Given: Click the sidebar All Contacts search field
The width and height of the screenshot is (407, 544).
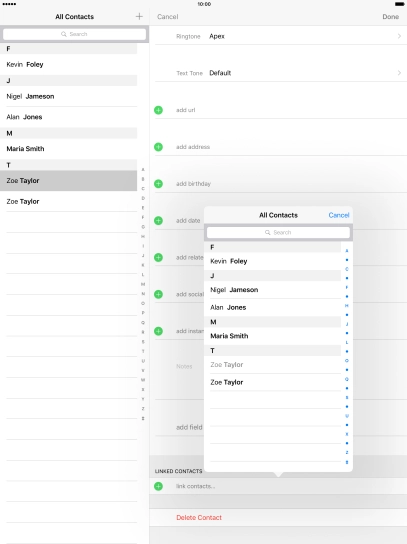Looking at the screenshot, I should tap(74, 34).
